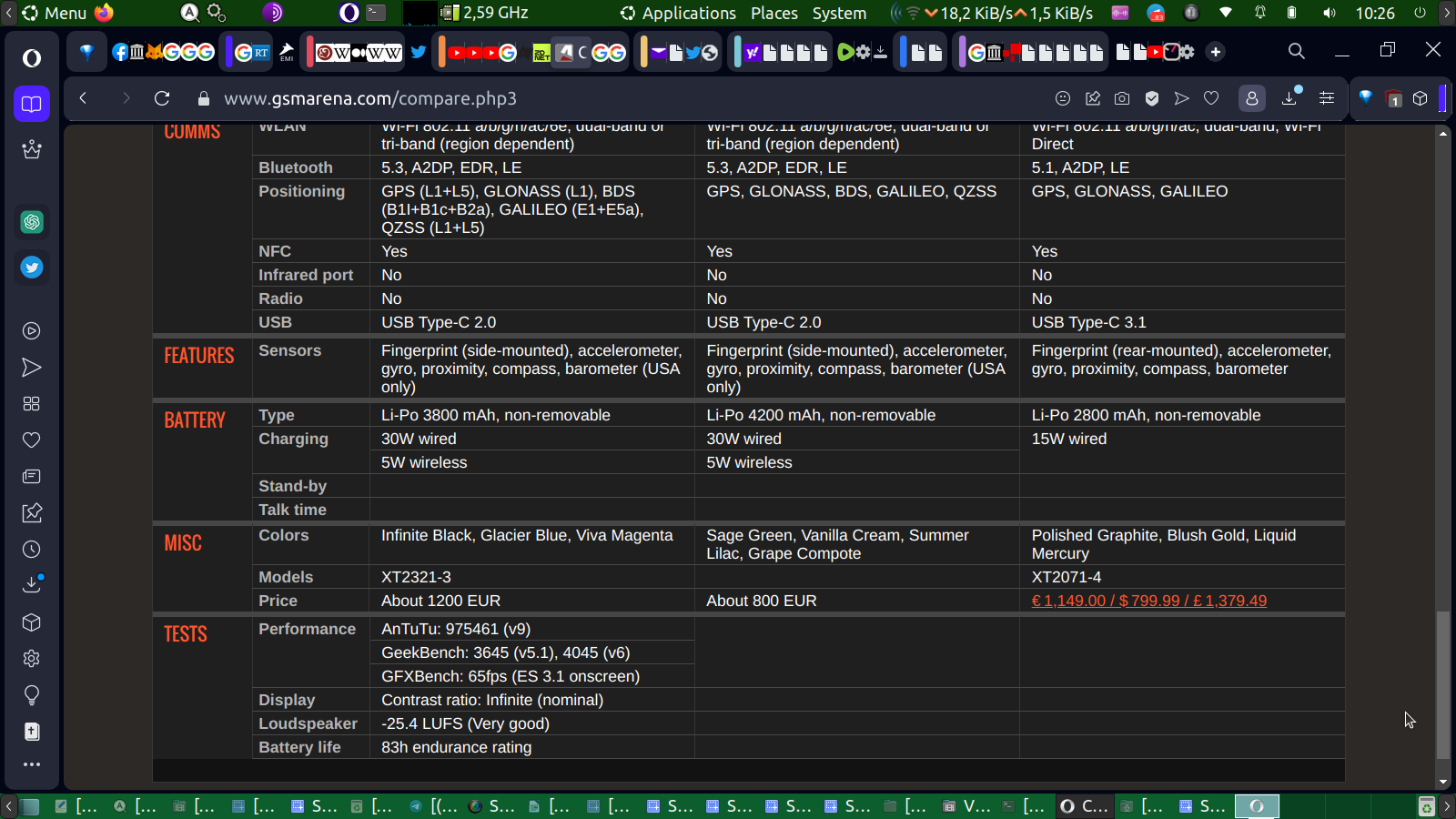Expand sidebar three-dots more menu
This screenshot has height=819, width=1456.
point(32,764)
